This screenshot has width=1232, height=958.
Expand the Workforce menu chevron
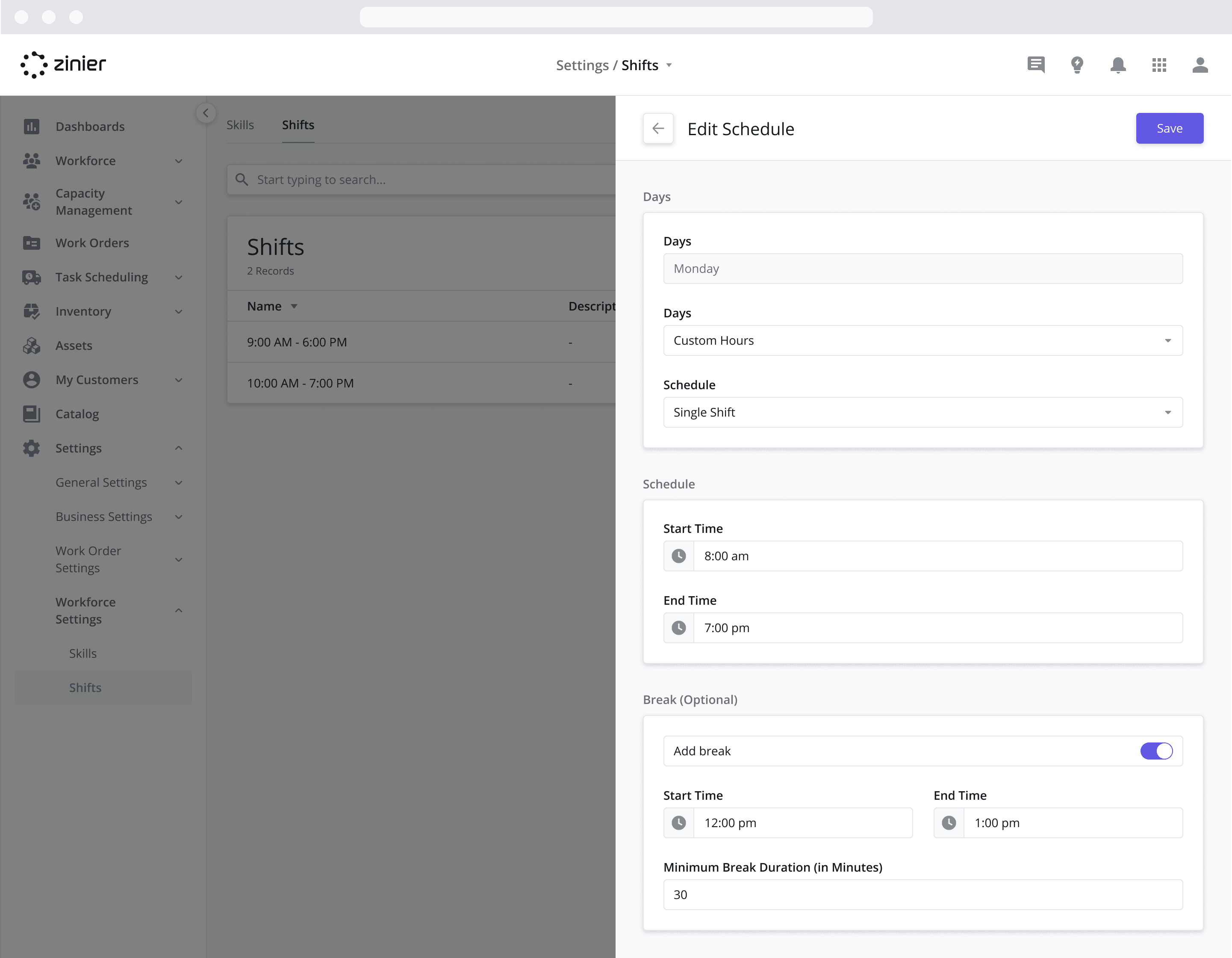click(179, 161)
